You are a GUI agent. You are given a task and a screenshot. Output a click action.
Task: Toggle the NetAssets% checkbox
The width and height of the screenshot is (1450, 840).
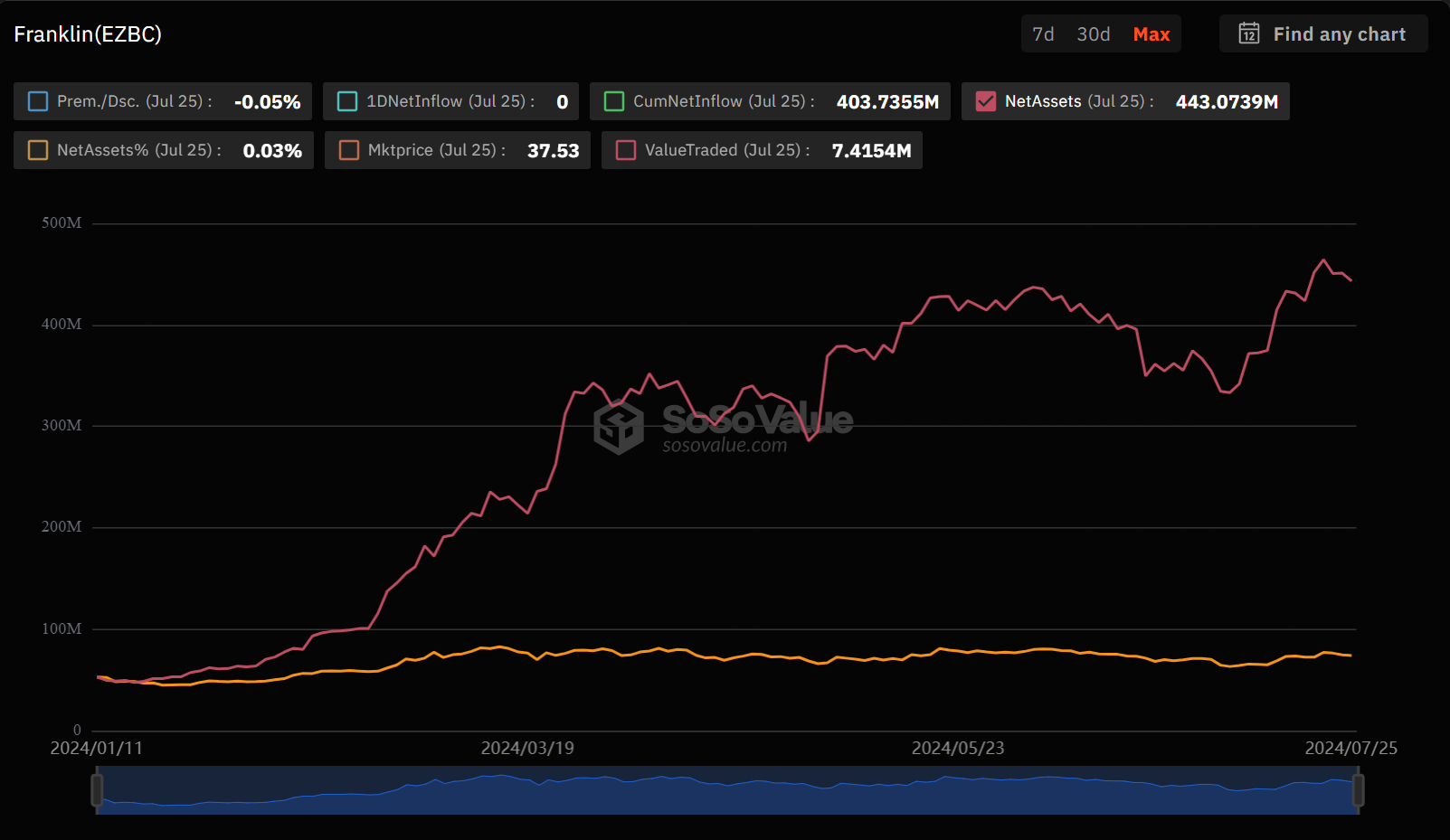point(38,150)
